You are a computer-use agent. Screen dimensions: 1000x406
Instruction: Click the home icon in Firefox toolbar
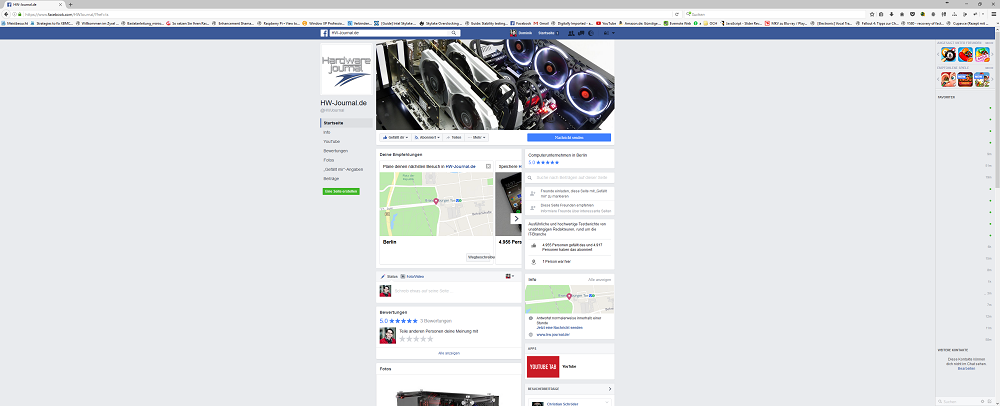(x=900, y=13)
